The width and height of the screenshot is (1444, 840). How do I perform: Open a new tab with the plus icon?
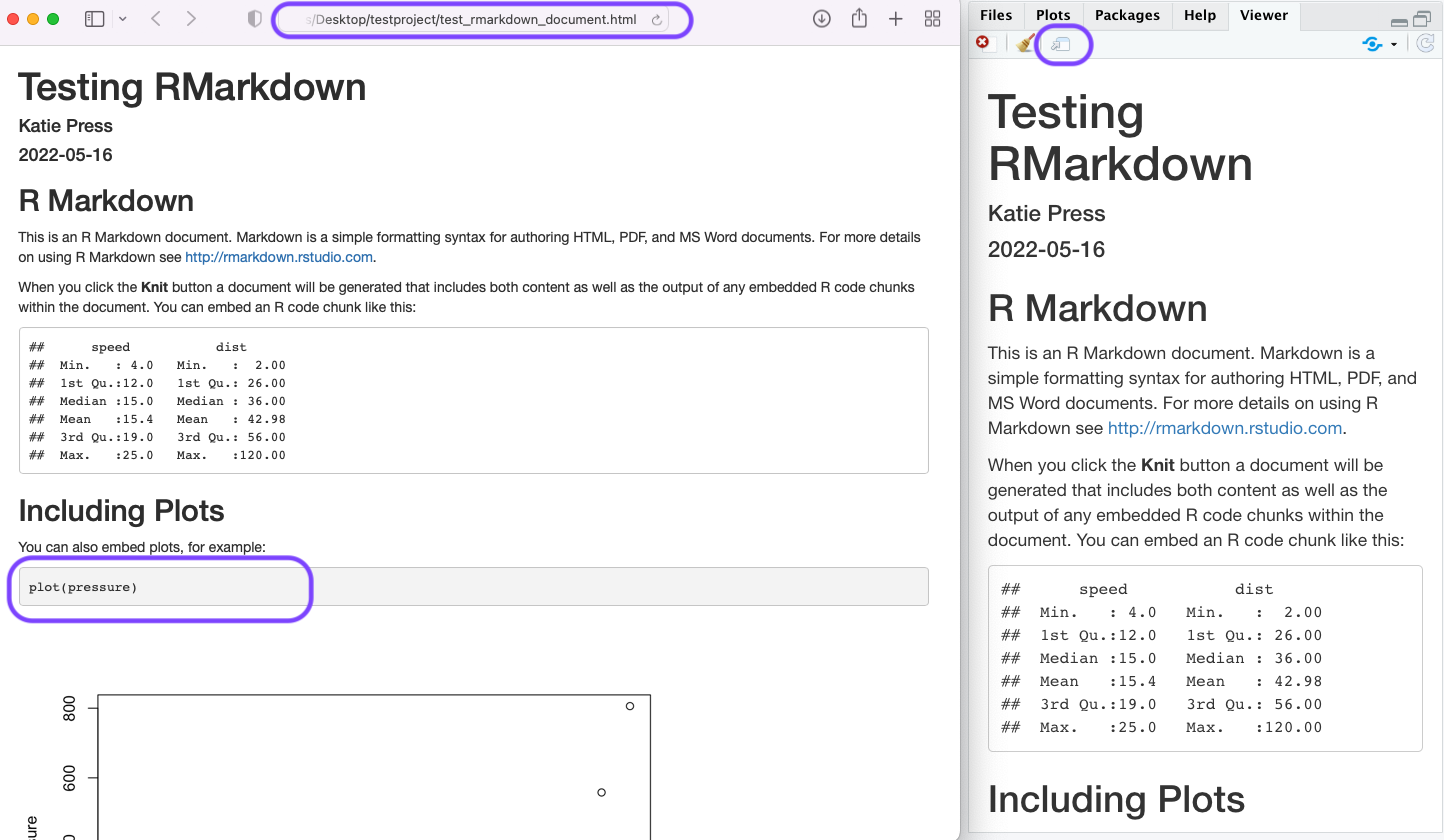pyautogui.click(x=896, y=19)
